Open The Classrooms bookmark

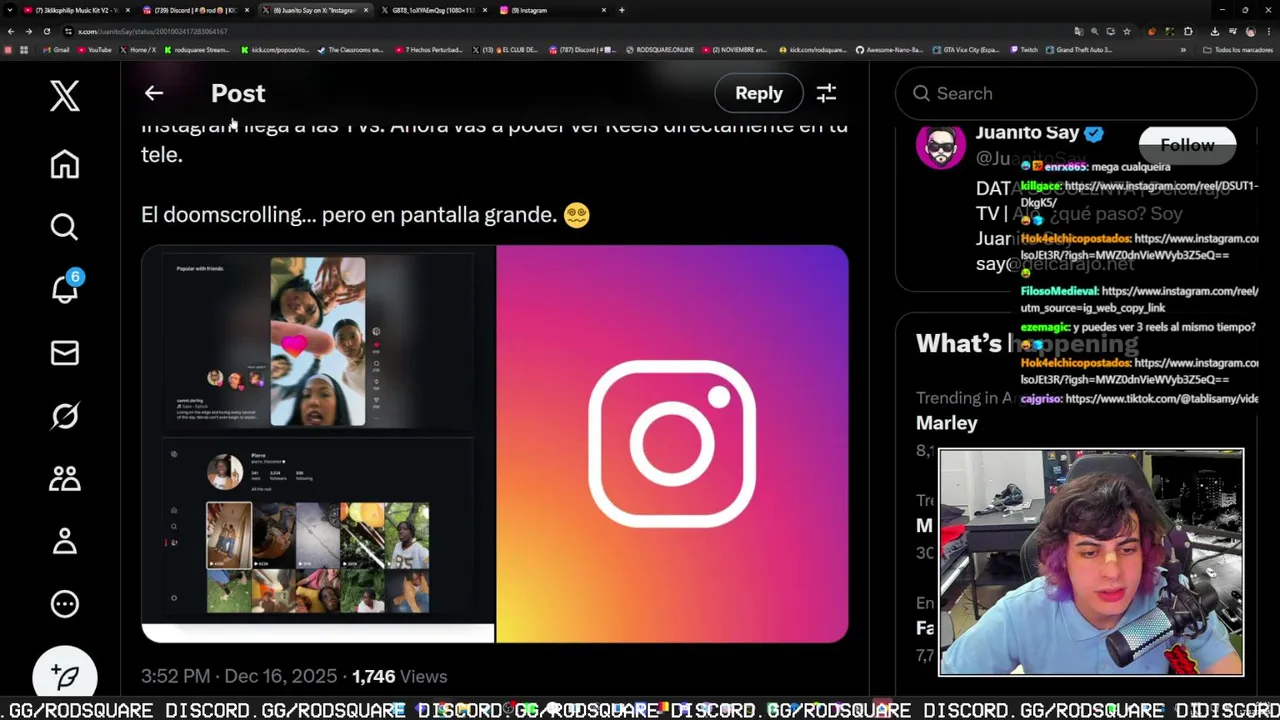pos(349,49)
